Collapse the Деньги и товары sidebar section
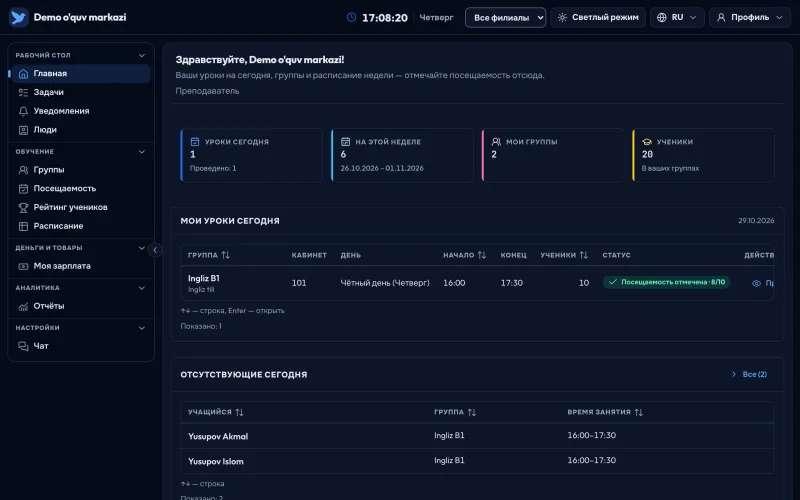The height and width of the screenshot is (500, 800). [142, 248]
